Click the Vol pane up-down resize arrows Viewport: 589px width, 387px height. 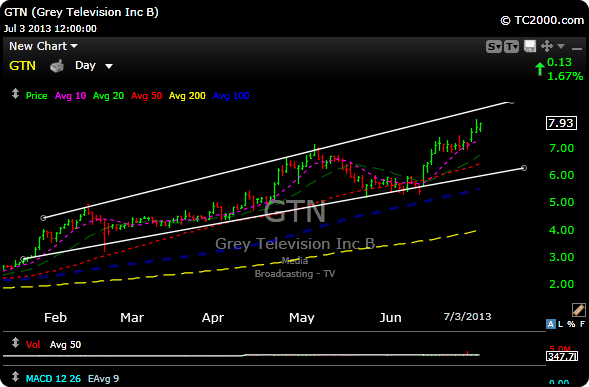pyautogui.click(x=15, y=343)
